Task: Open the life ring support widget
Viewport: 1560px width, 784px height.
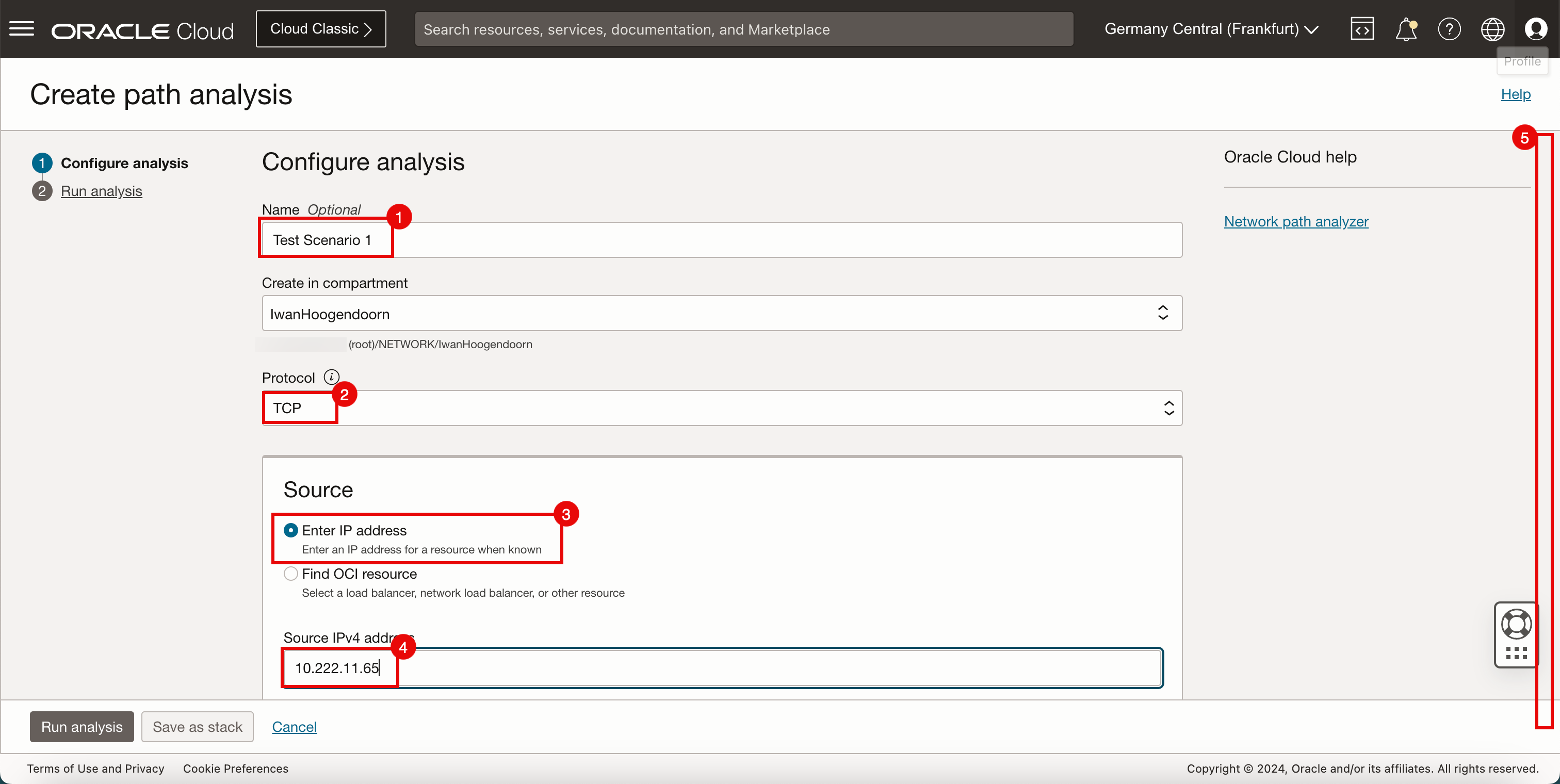Action: [1516, 624]
